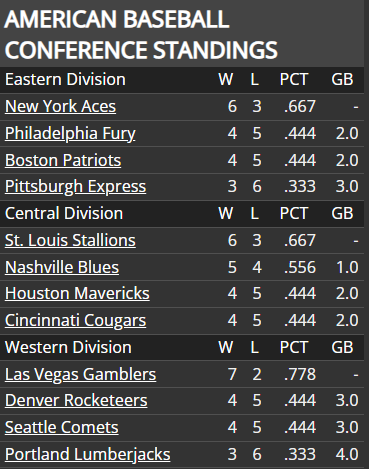Click W column header in Western Division
The height and width of the screenshot is (469, 369).
pos(226,347)
